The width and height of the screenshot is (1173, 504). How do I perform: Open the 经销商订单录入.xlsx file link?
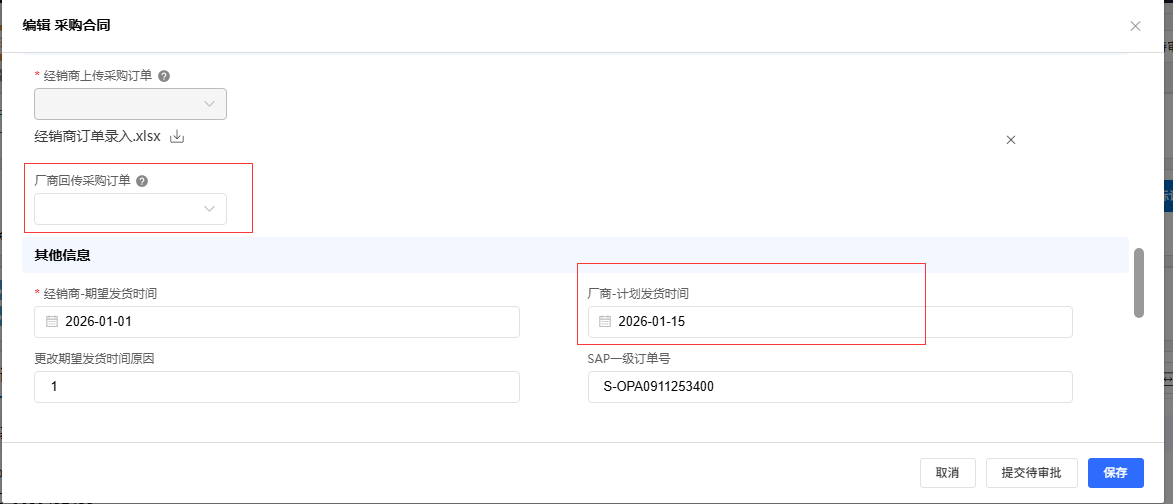(98, 137)
